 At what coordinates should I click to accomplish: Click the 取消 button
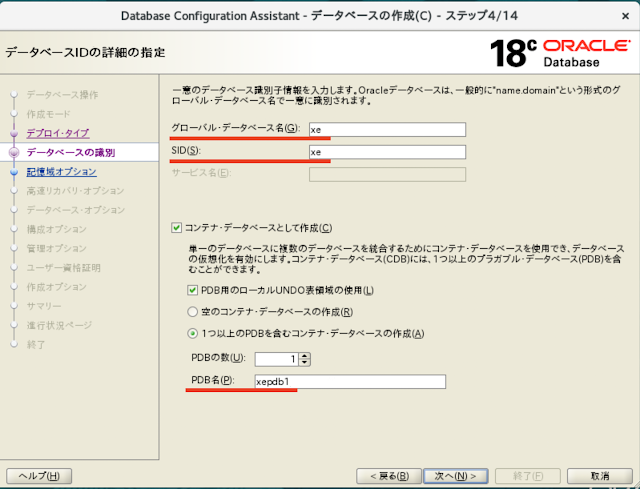[600, 476]
